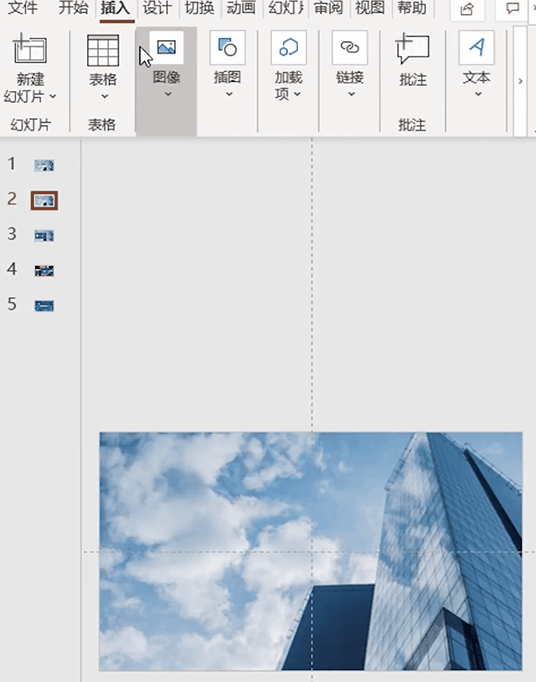Click the Add-ins (加载项) icon
This screenshot has height=682, width=536.
point(288,47)
